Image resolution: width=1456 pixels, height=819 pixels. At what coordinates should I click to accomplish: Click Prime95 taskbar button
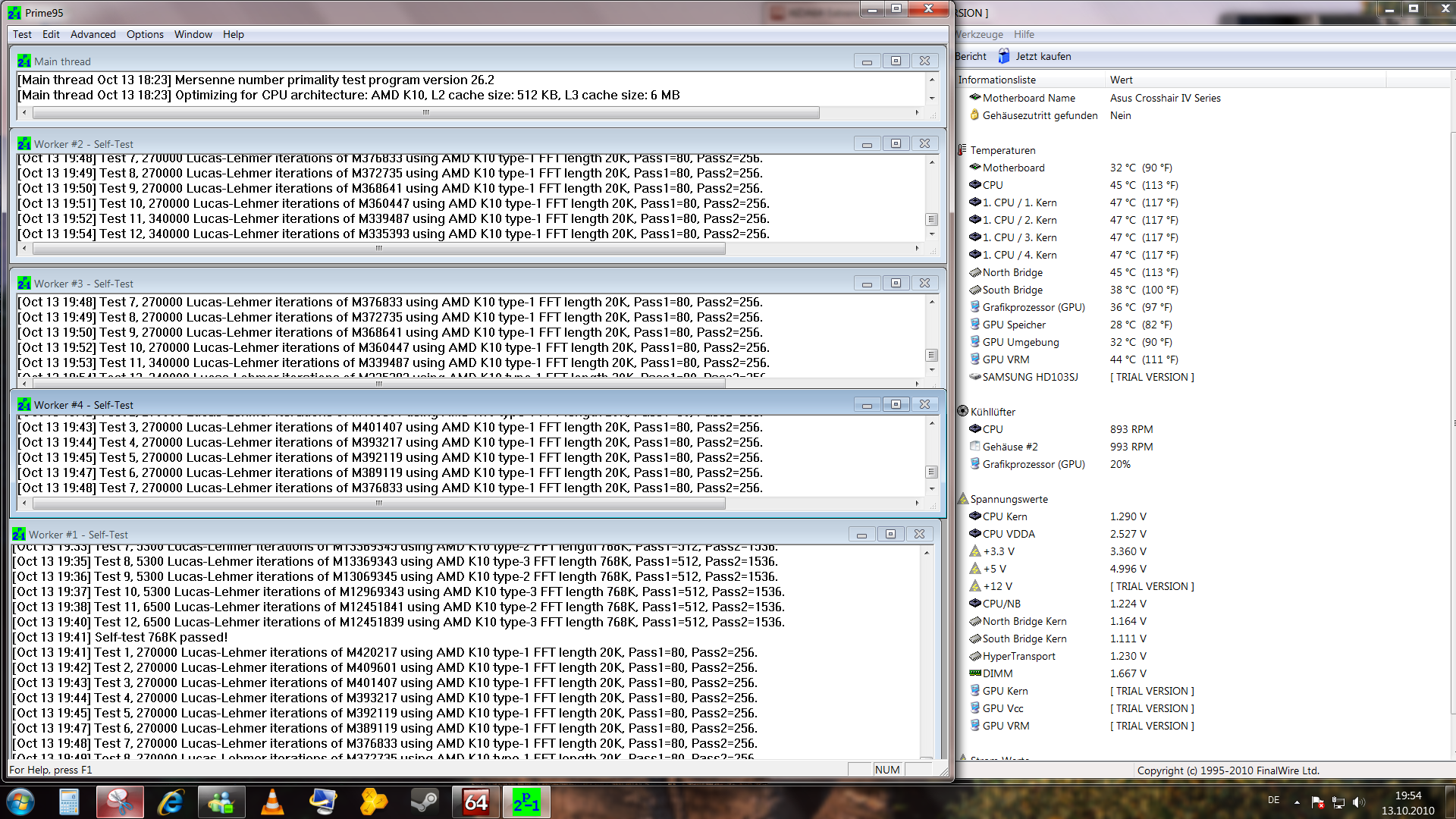pos(526,802)
